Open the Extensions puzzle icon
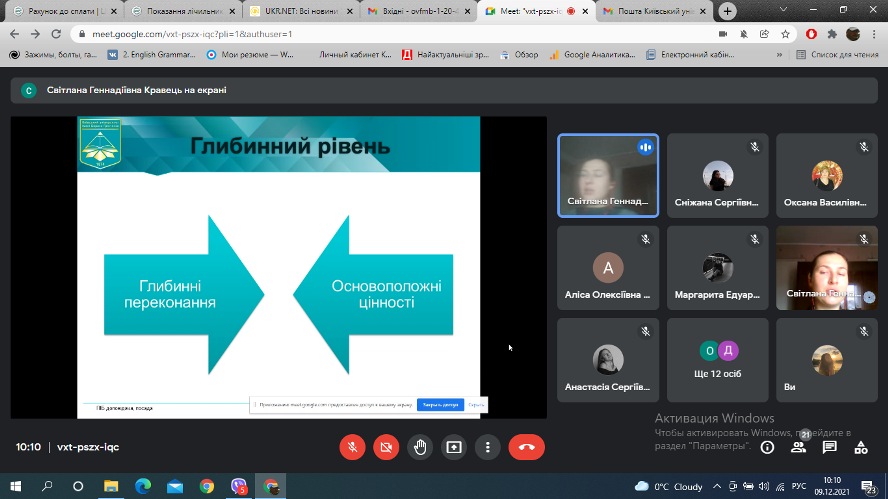Image resolution: width=888 pixels, height=499 pixels. pyautogui.click(x=832, y=34)
